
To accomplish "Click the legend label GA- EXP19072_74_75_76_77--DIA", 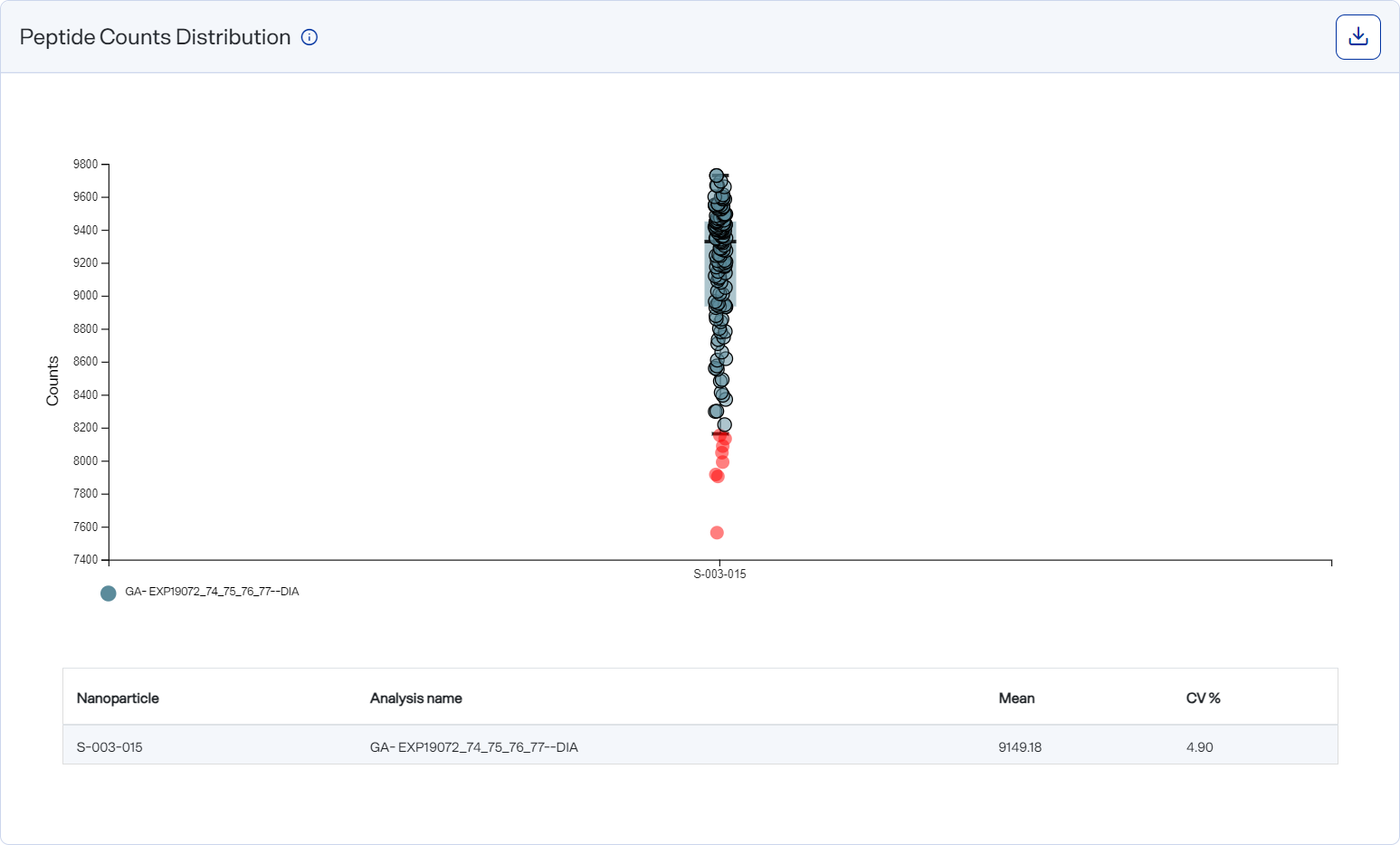I will pyautogui.click(x=212, y=592).
